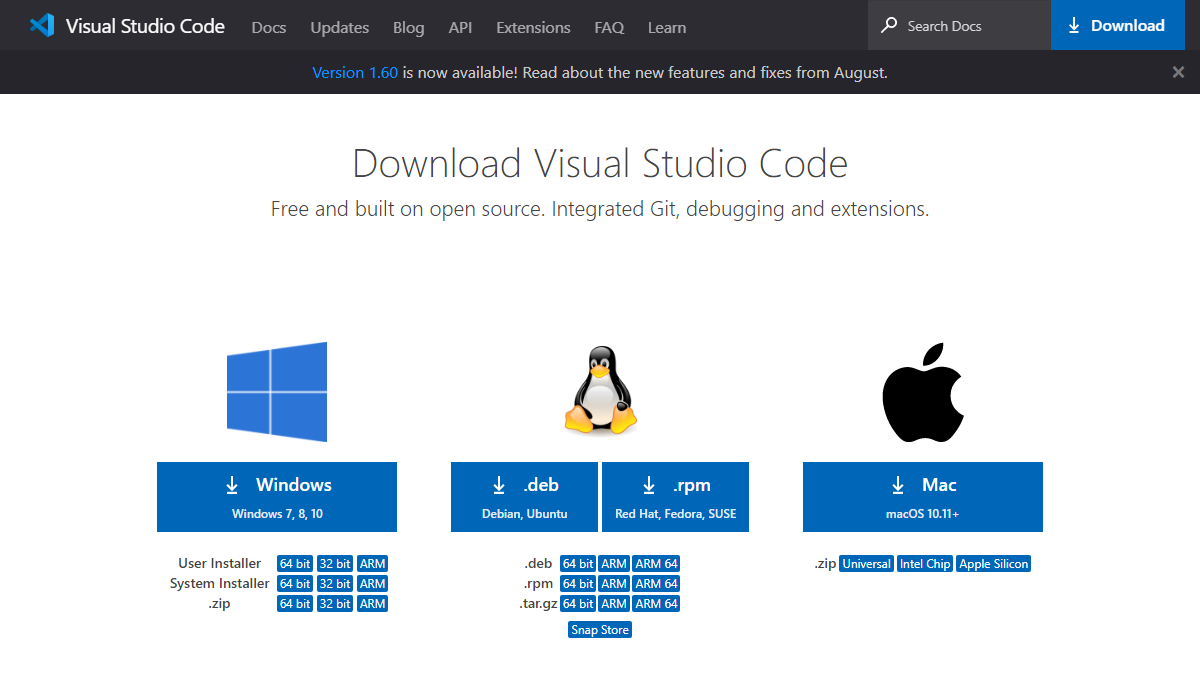Viewport: 1200px width, 700px height.
Task: Click the download arrow on the .deb button
Action: pos(499,484)
